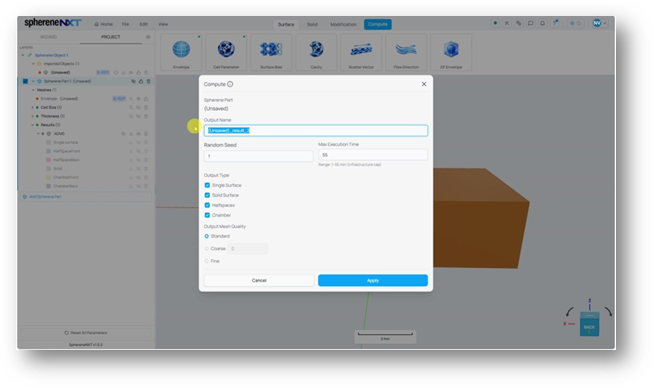Open the Envelope tool
This screenshot has height=388, width=654.
click(x=181, y=52)
